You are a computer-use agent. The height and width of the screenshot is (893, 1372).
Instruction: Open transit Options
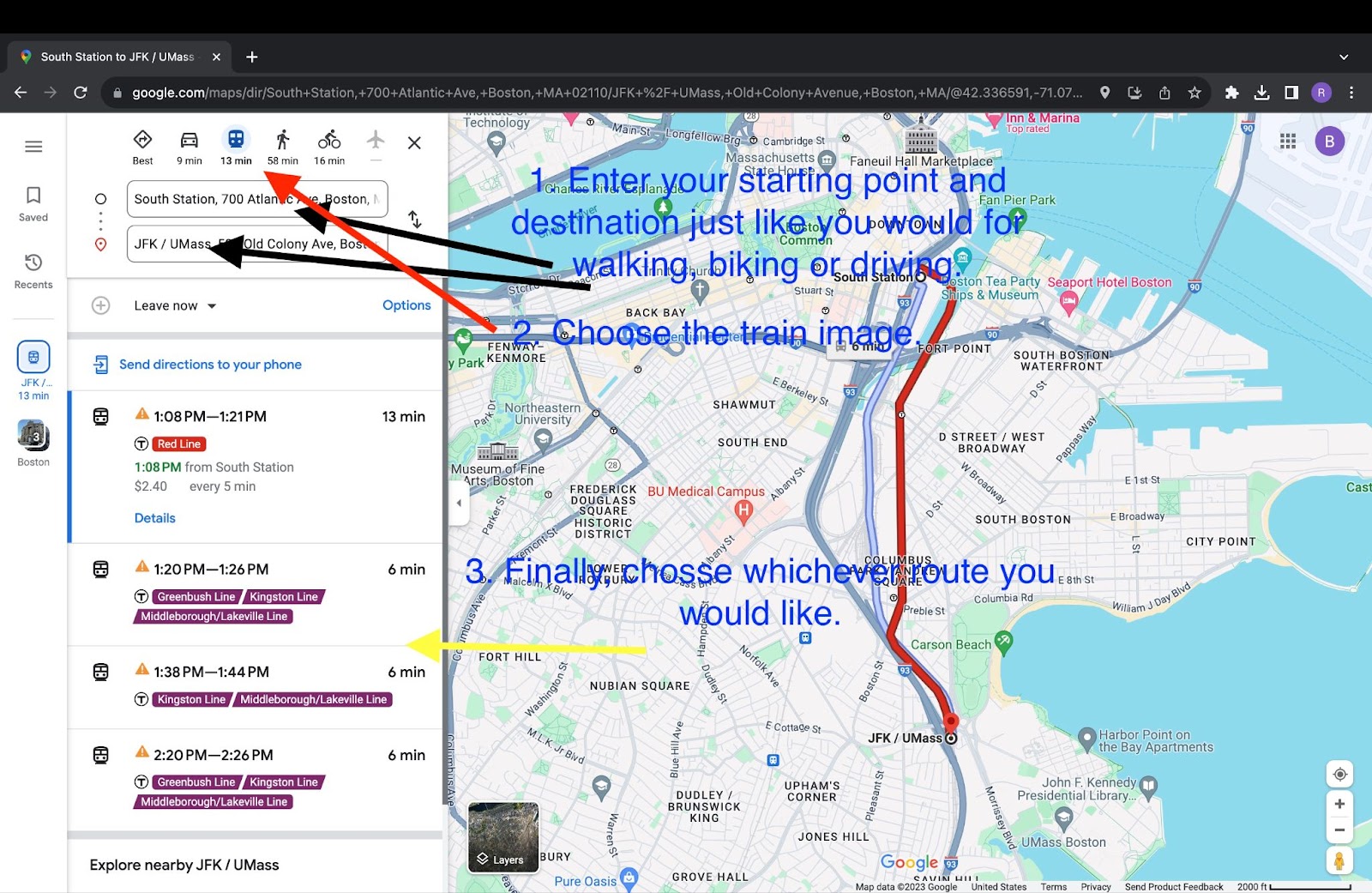[x=406, y=305]
